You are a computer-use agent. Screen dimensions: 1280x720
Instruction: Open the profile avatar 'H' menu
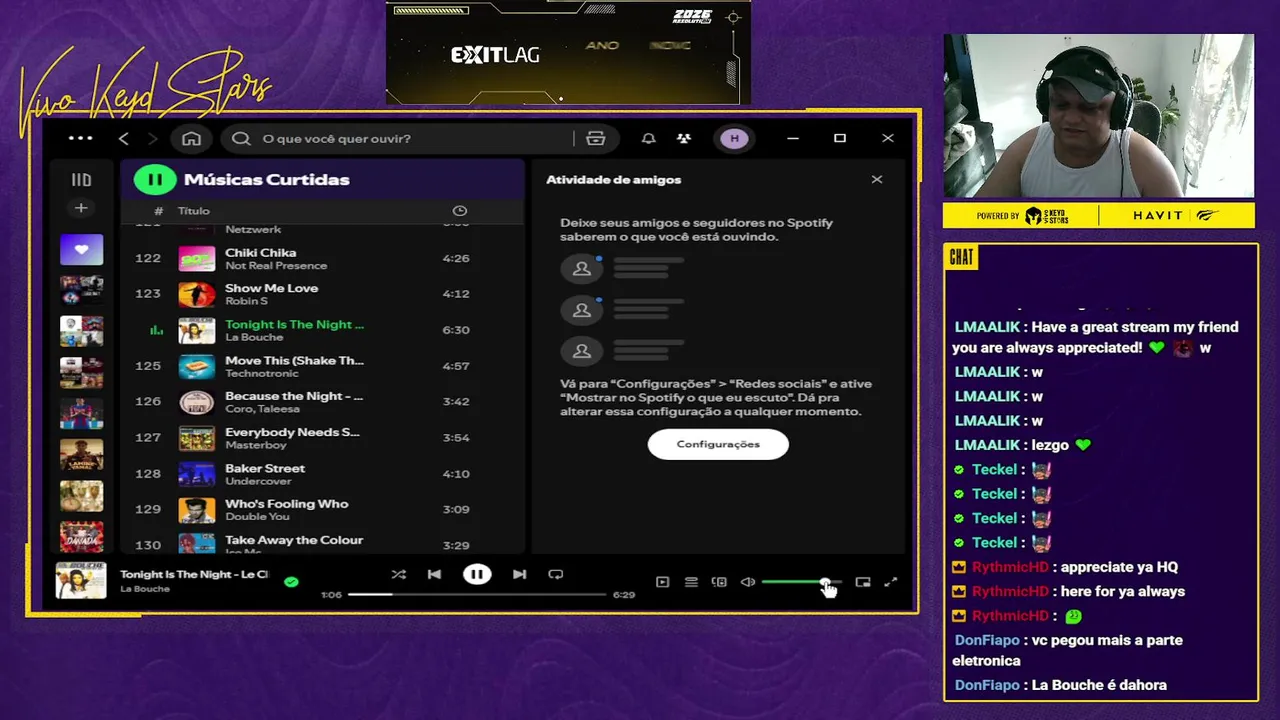[735, 138]
